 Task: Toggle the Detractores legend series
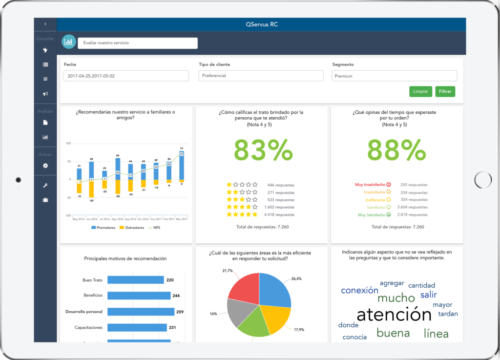[132, 228]
